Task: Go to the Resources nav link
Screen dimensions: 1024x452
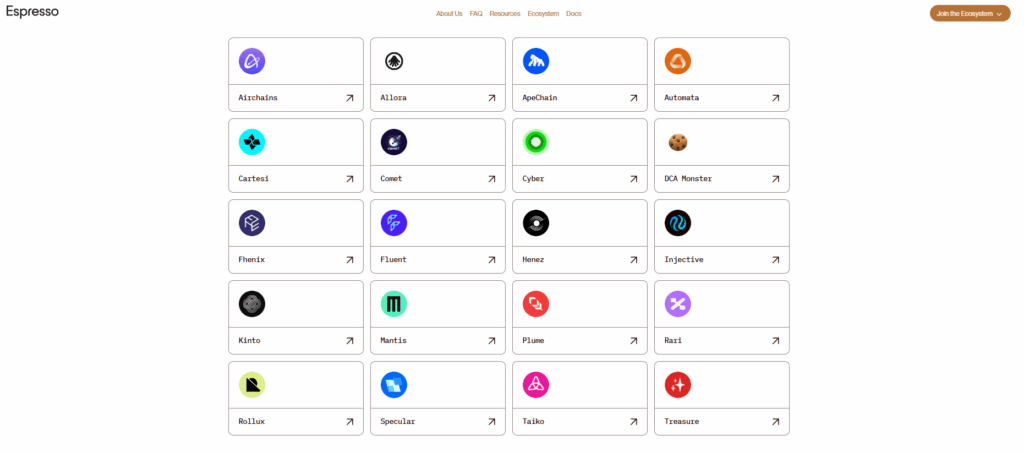Action: [x=505, y=14]
